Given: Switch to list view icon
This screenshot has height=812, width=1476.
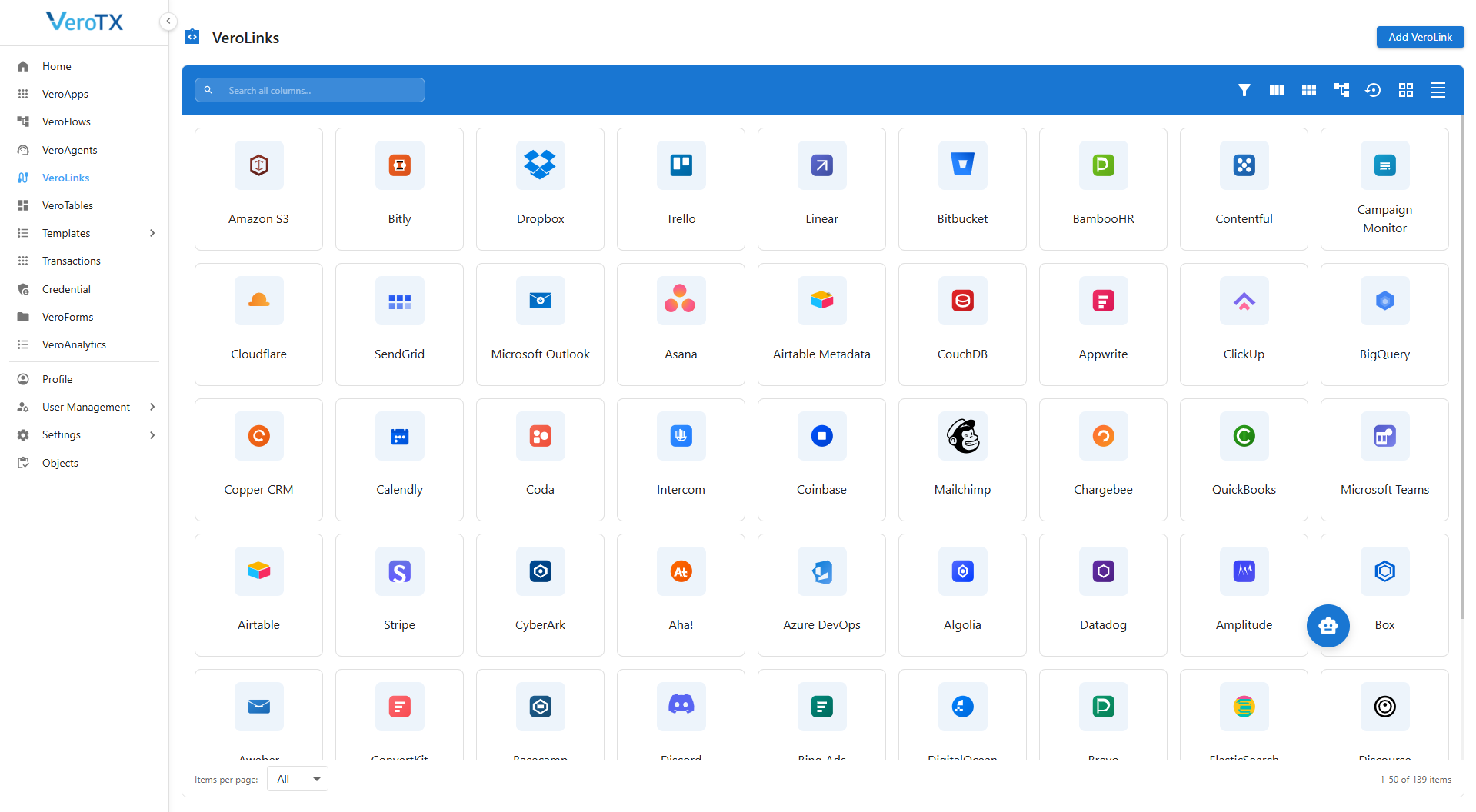Looking at the screenshot, I should tap(1438, 90).
